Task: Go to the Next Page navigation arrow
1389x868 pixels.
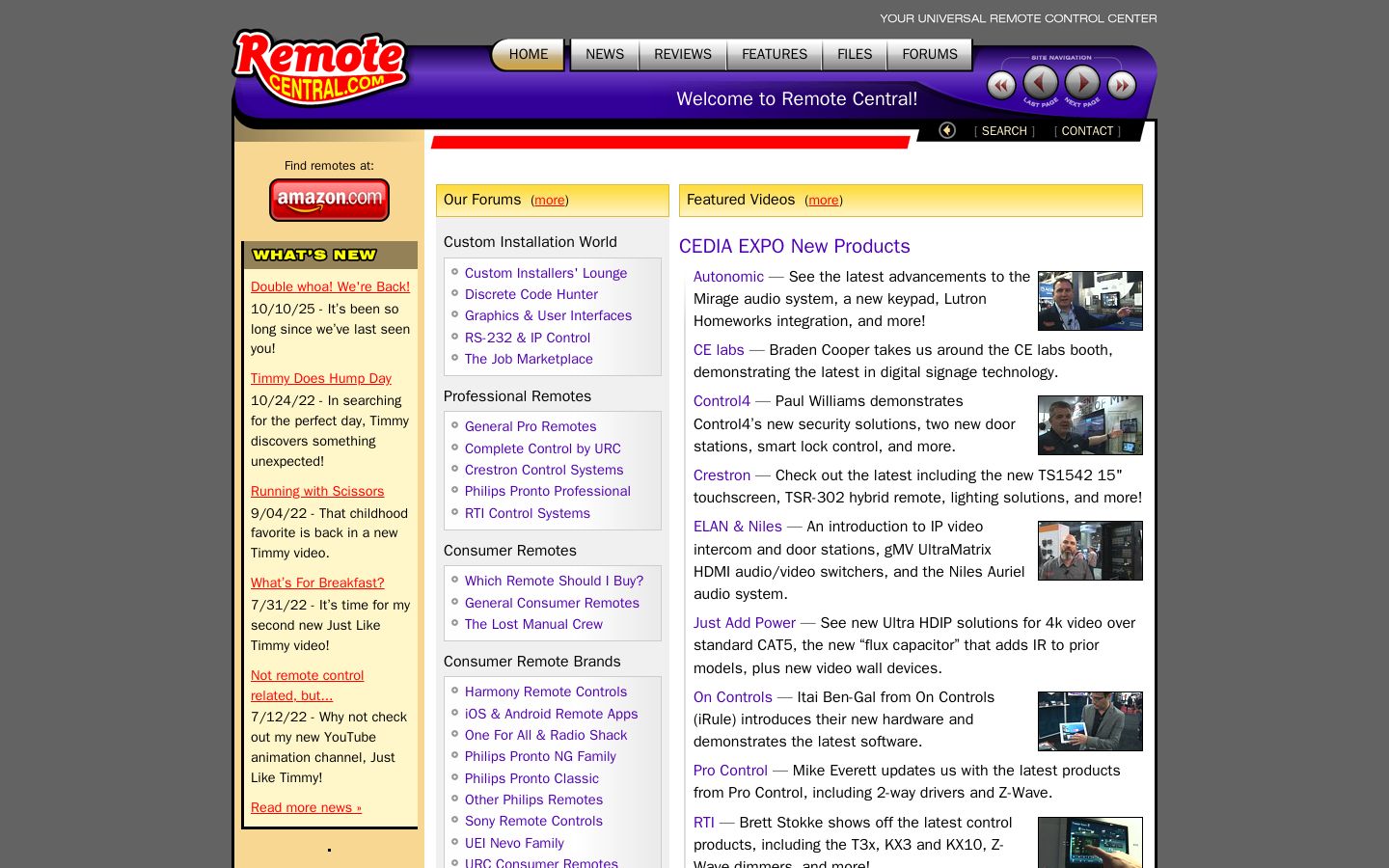Action: click(x=1082, y=84)
